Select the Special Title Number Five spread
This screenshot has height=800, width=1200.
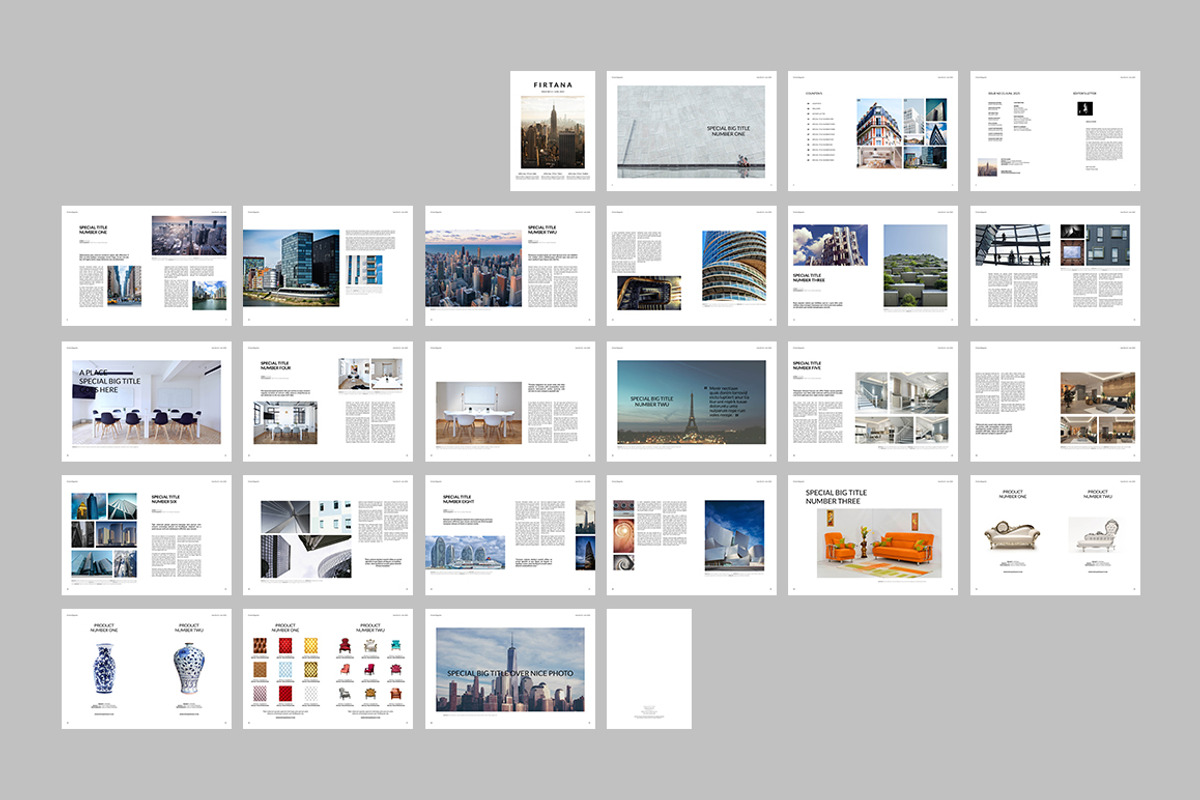[873, 400]
